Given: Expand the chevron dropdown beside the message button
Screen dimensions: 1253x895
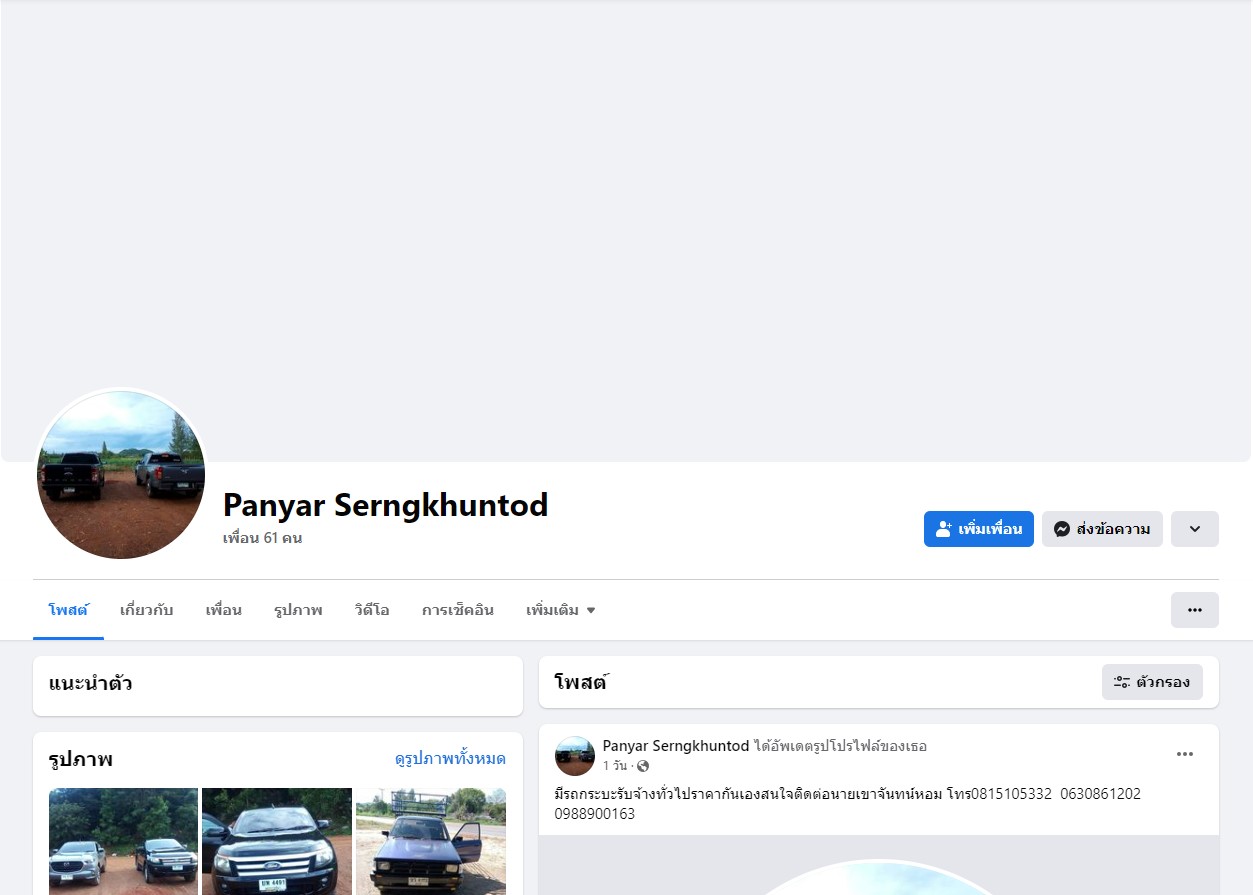Looking at the screenshot, I should click(1194, 529).
